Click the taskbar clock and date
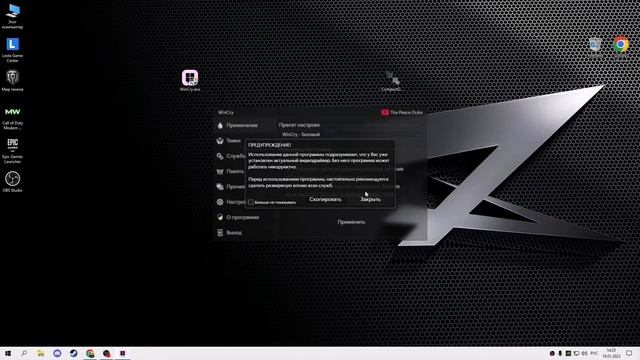Image resolution: width=640 pixels, height=360 pixels. (x=611, y=353)
